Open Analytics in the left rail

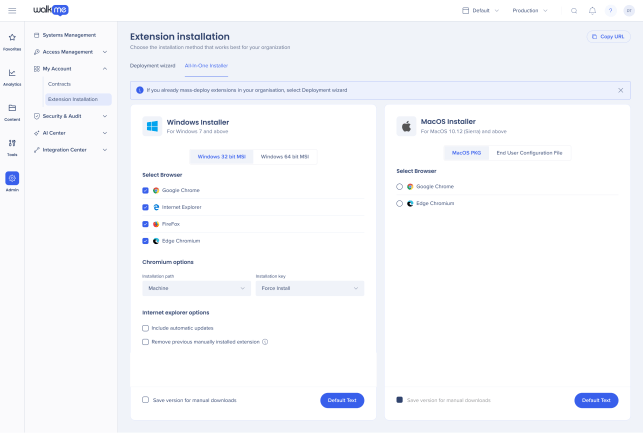point(12,77)
